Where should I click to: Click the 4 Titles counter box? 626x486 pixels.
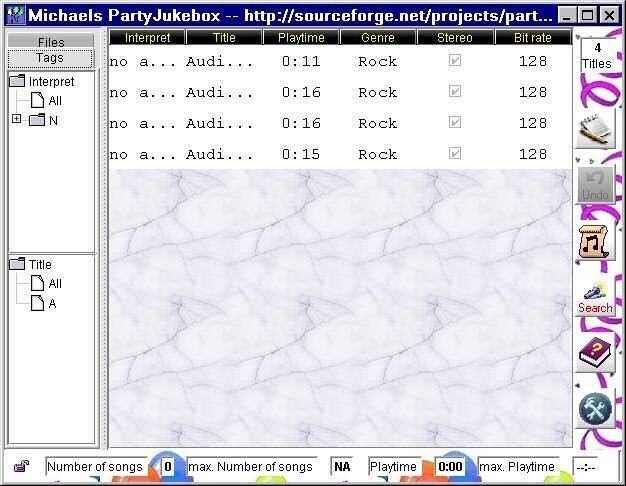(596, 55)
